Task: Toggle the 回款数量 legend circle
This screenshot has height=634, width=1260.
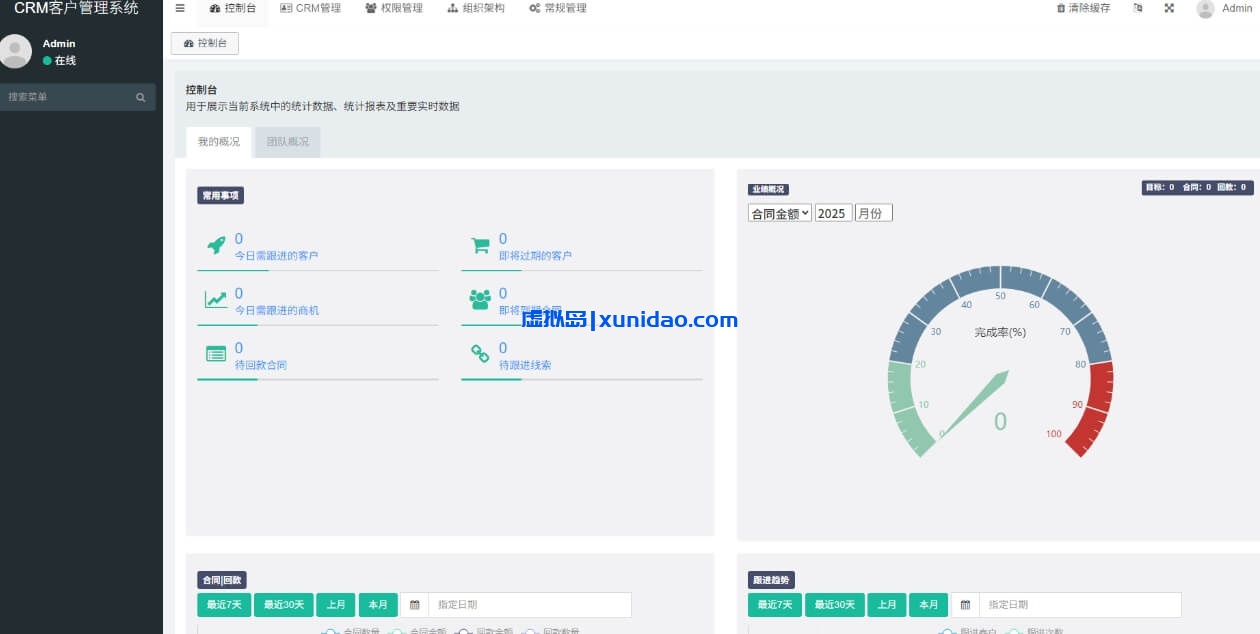Action: (531, 632)
